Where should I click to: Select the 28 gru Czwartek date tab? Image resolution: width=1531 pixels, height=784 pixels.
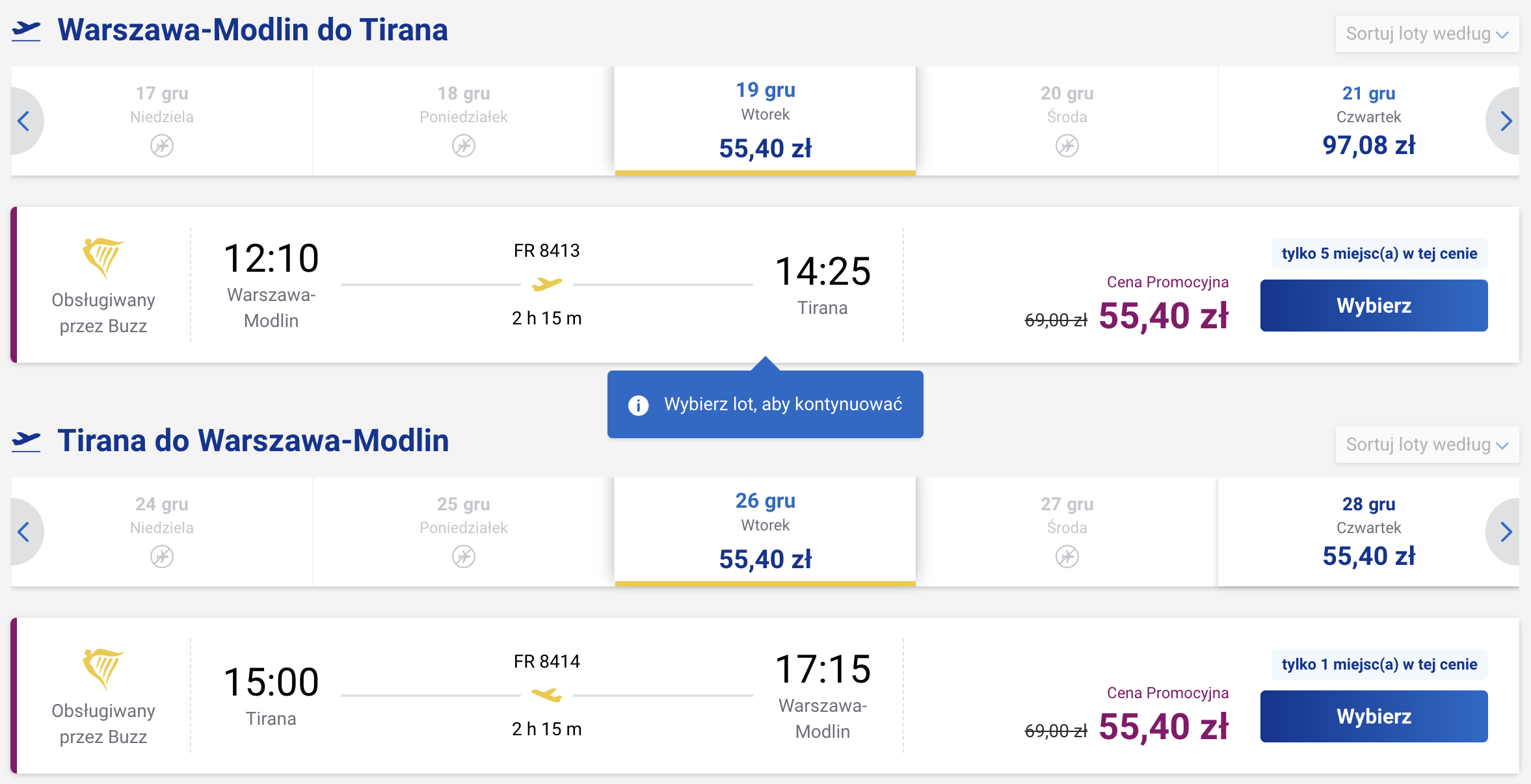click(x=1368, y=532)
